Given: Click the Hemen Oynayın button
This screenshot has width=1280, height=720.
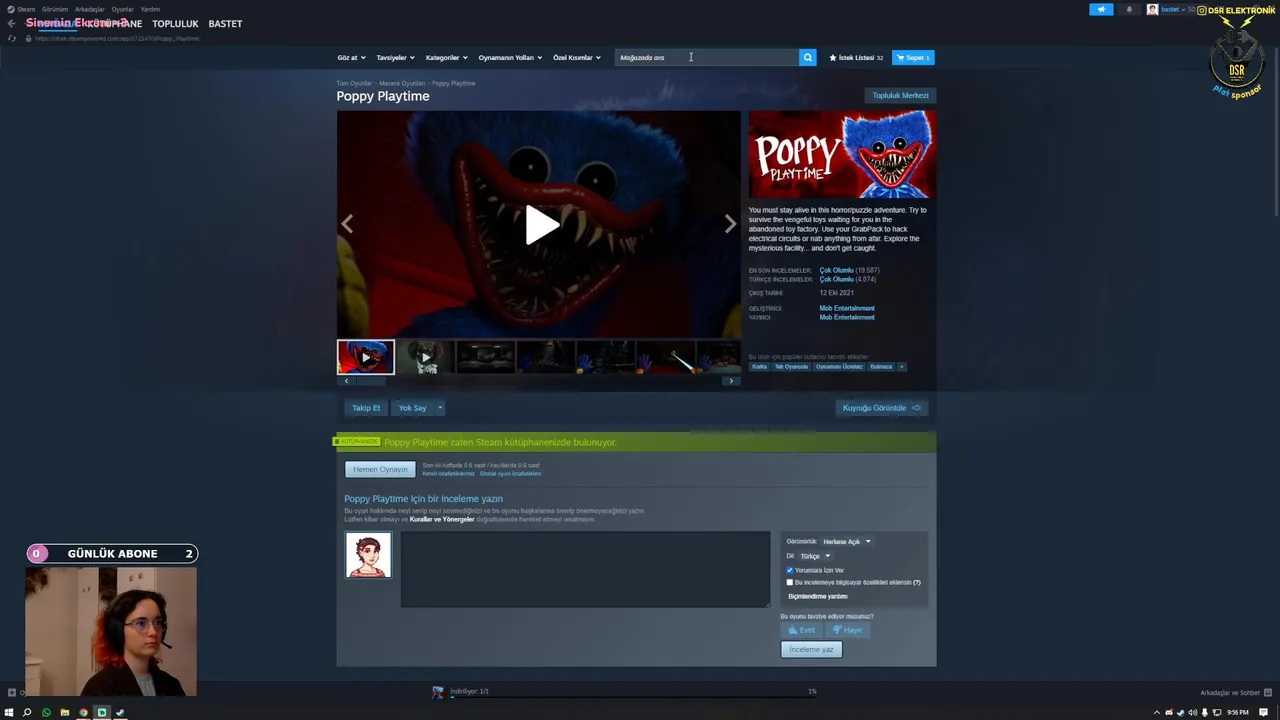Looking at the screenshot, I should 380,469.
